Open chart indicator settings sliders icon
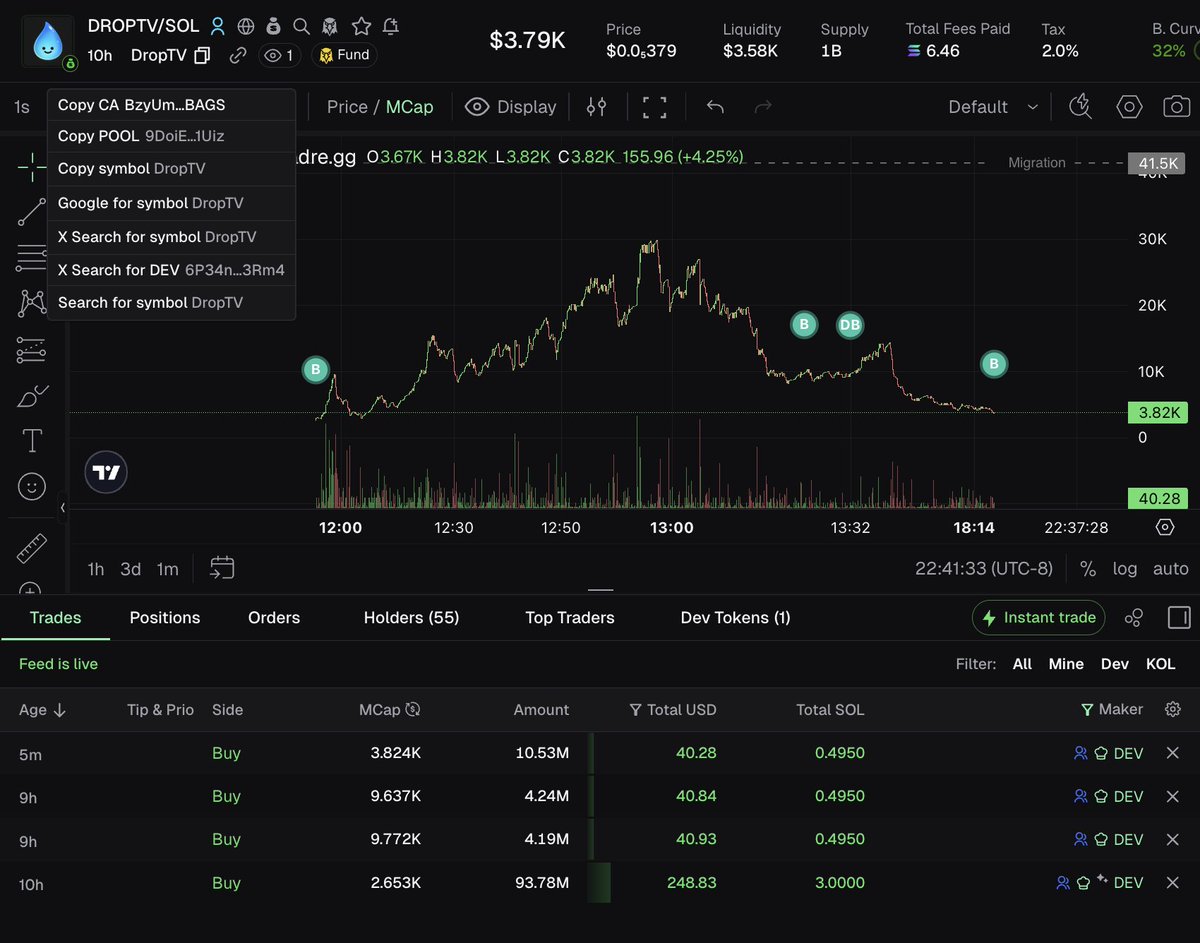The width and height of the screenshot is (1200, 943). tap(596, 107)
